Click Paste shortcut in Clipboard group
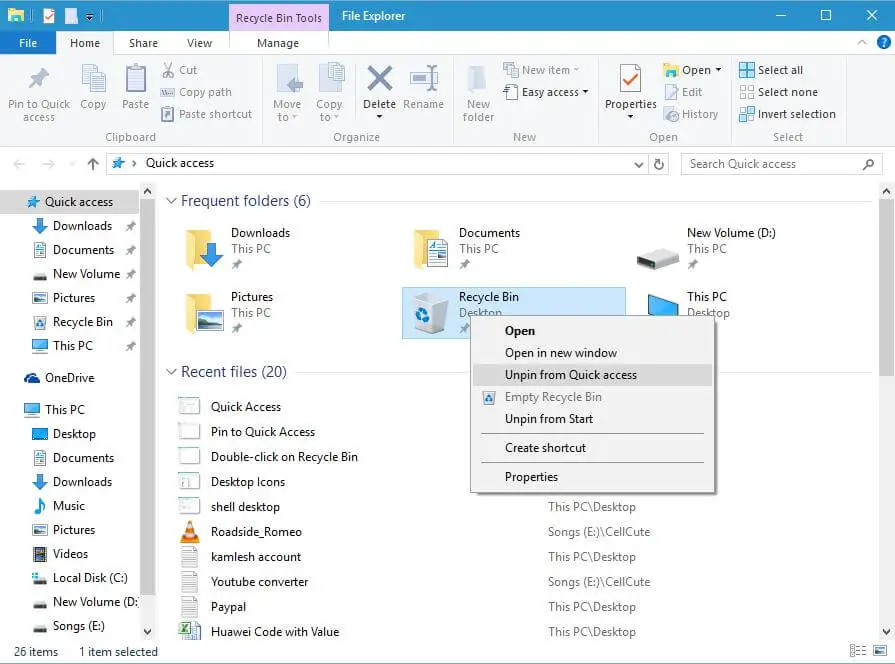This screenshot has height=664, width=895. coord(207,114)
